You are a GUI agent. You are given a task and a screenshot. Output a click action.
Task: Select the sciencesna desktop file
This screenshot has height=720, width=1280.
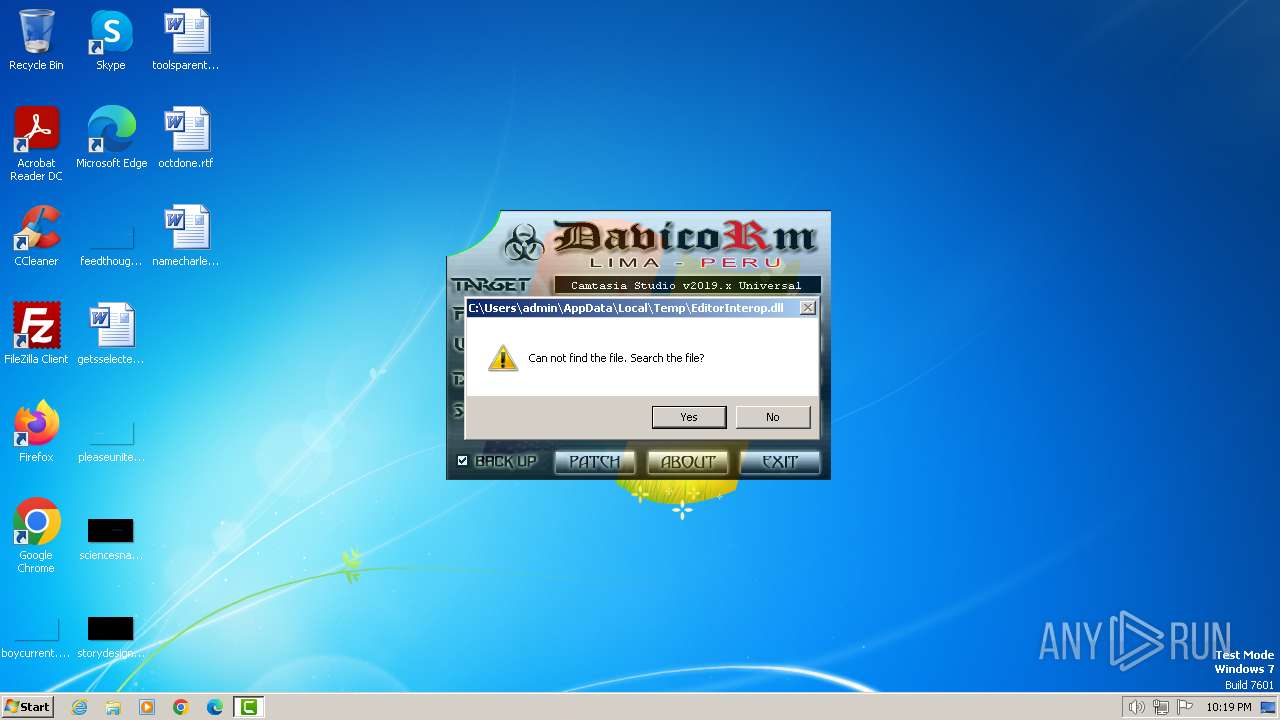pyautogui.click(x=111, y=538)
